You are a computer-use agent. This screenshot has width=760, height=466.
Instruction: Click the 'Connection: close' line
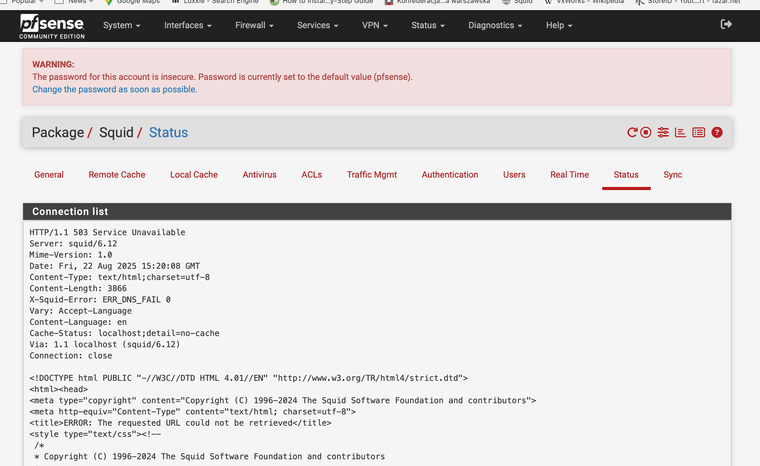click(x=71, y=355)
